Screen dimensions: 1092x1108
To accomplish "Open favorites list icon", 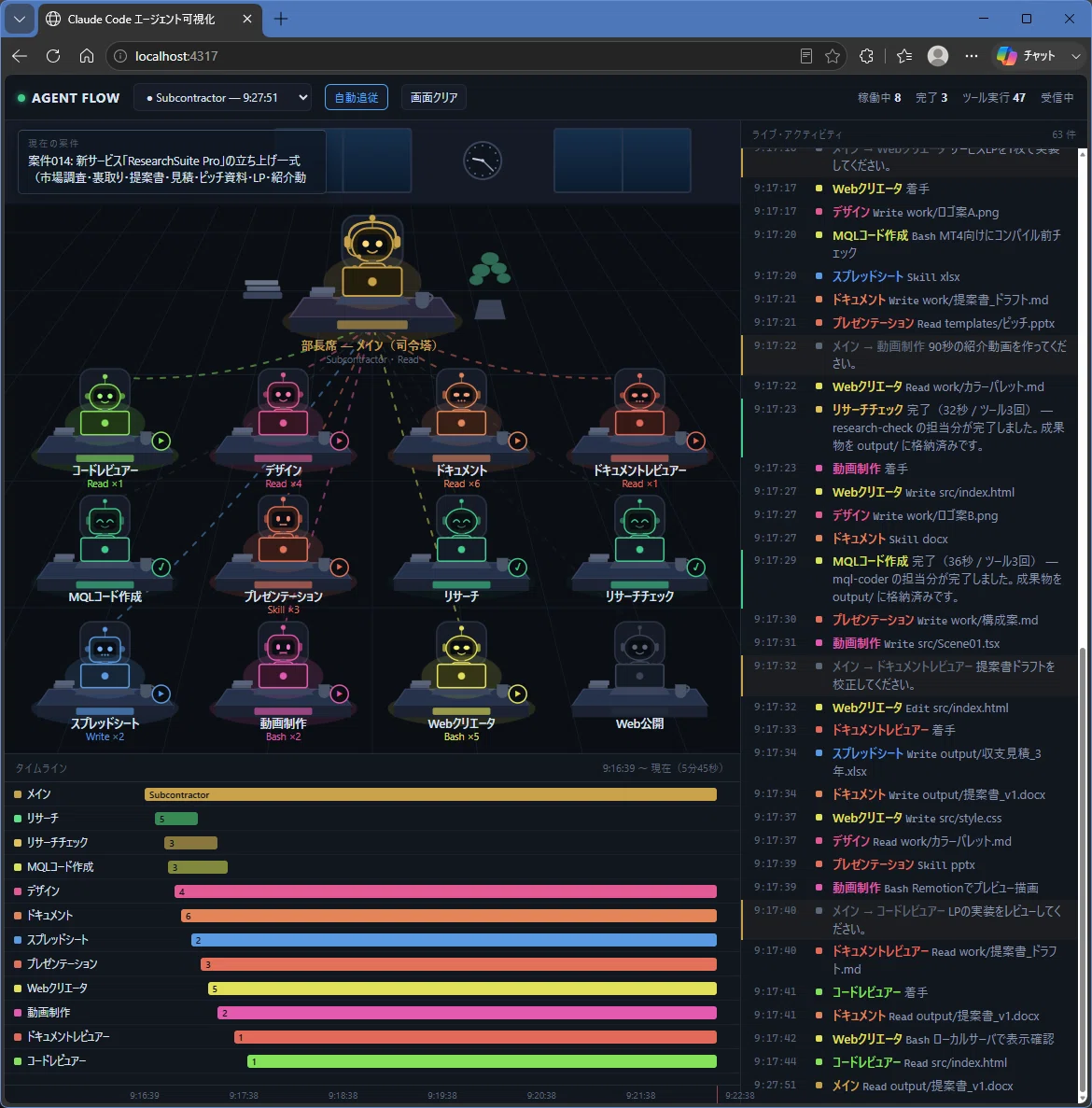I will pyautogui.click(x=904, y=56).
